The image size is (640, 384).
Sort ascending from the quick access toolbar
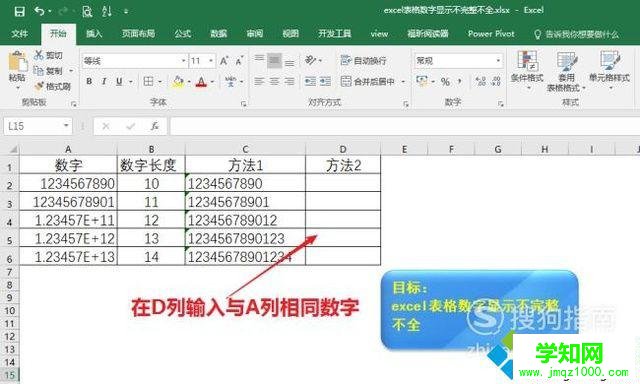click(x=107, y=11)
